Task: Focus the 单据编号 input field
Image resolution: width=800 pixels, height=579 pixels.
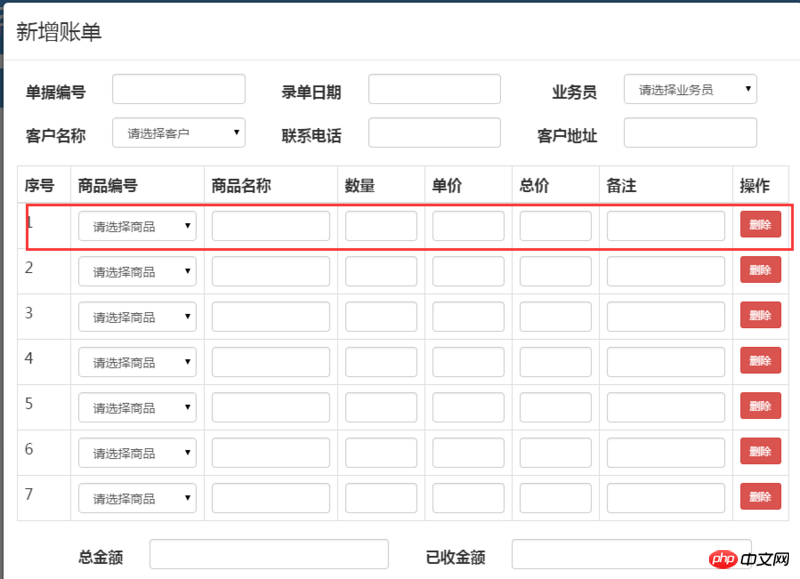Action: coord(179,89)
